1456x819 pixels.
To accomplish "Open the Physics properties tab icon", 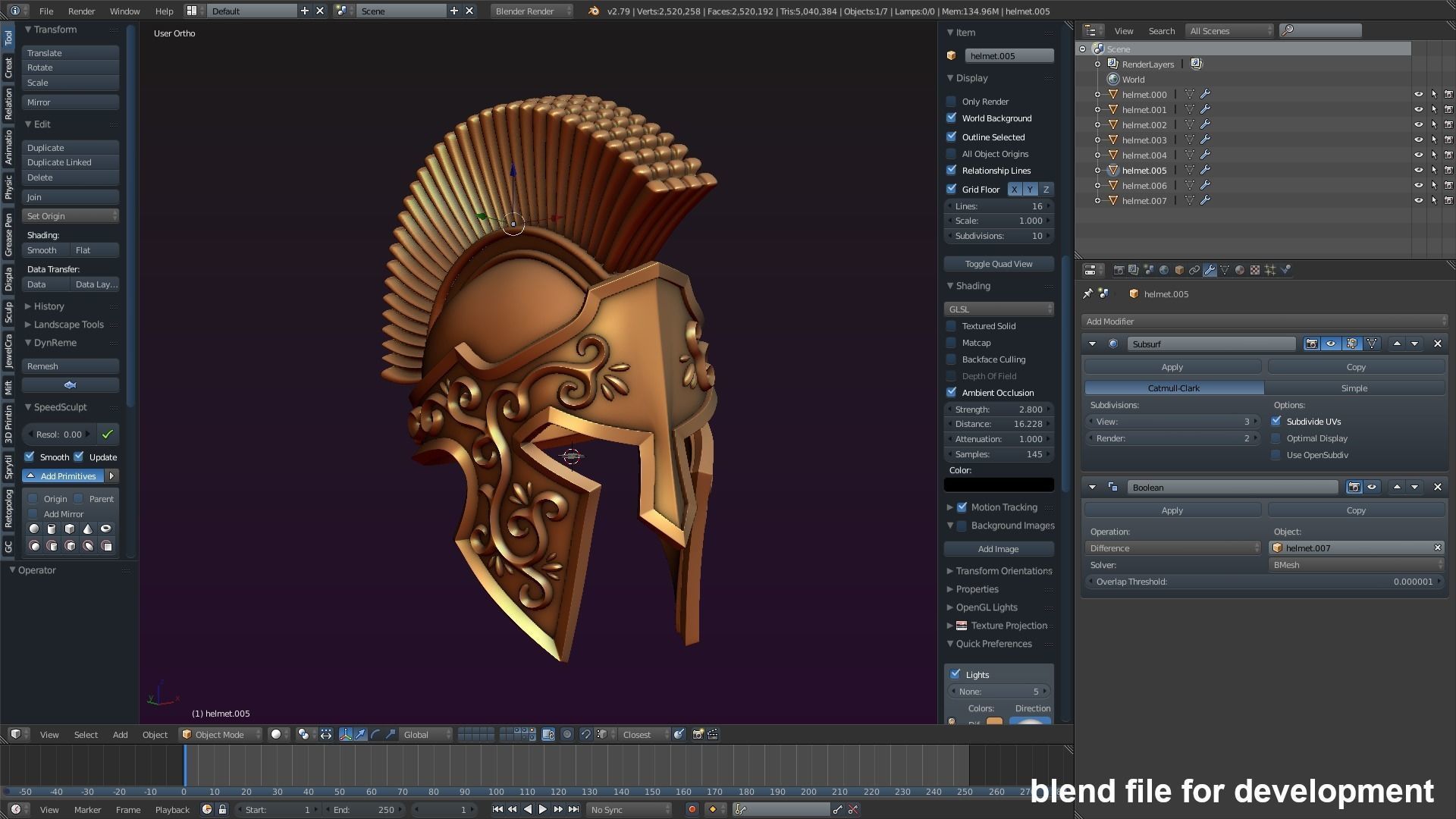I will pos(1285,270).
